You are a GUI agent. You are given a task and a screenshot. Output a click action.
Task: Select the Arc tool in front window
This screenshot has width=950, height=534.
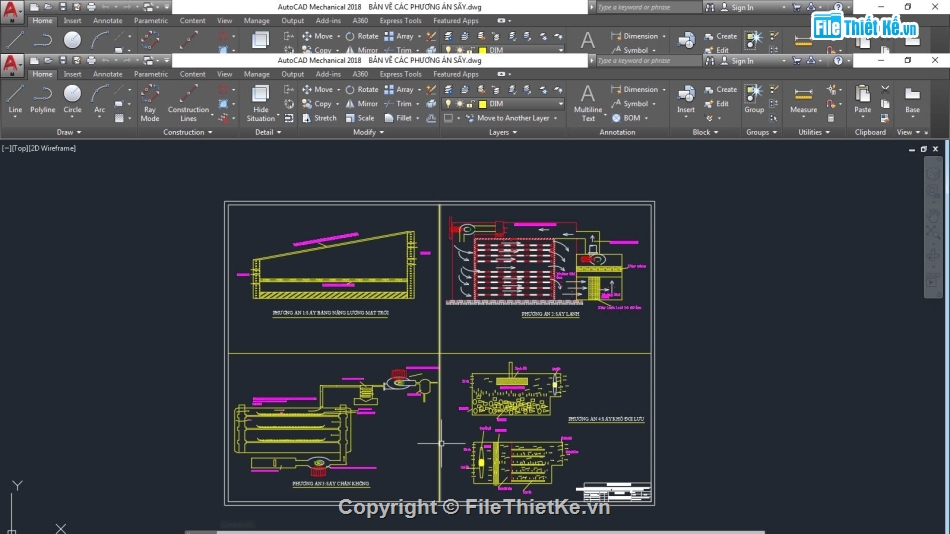pos(99,99)
